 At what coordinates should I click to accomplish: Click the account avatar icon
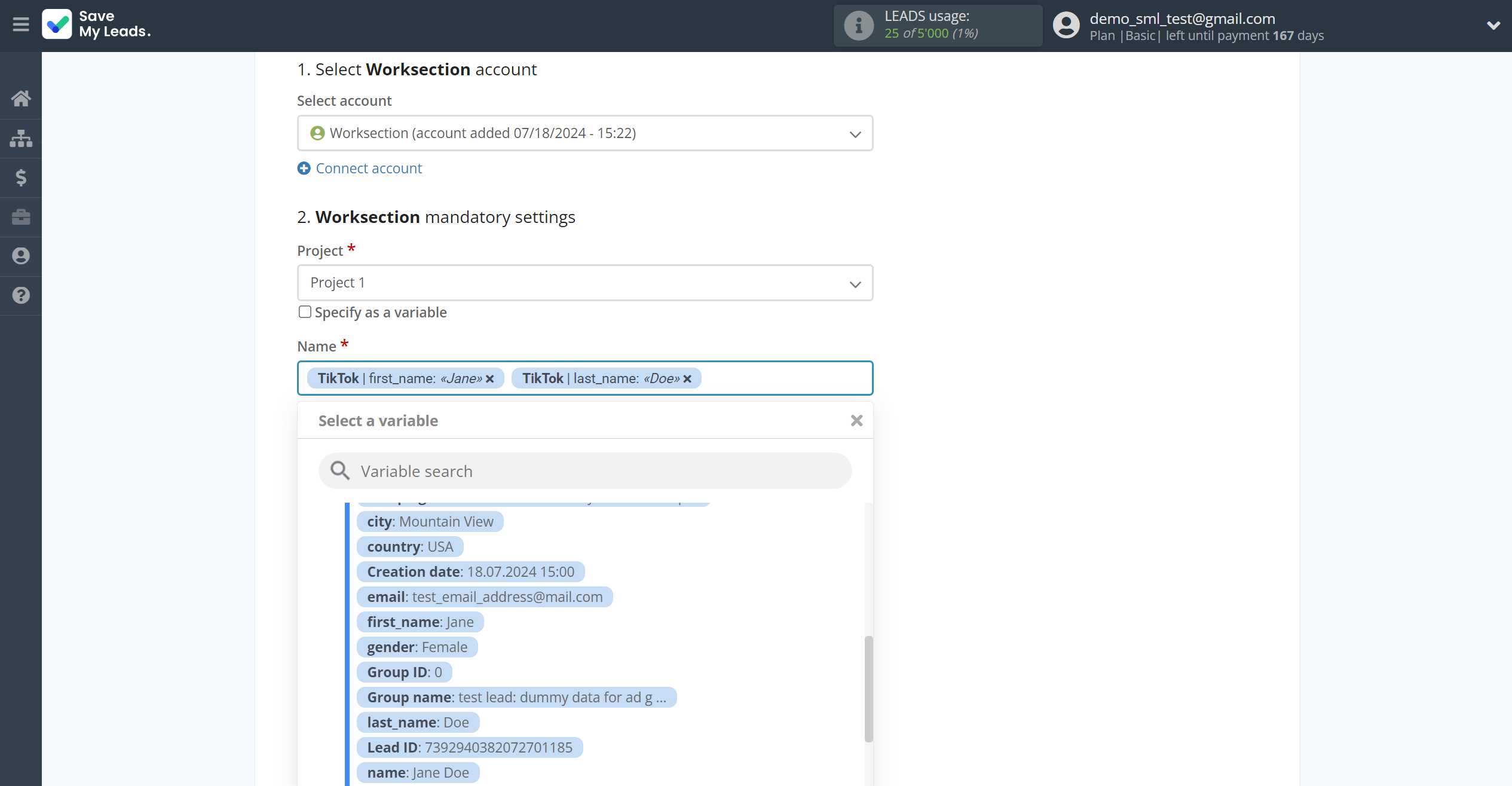(1066, 25)
